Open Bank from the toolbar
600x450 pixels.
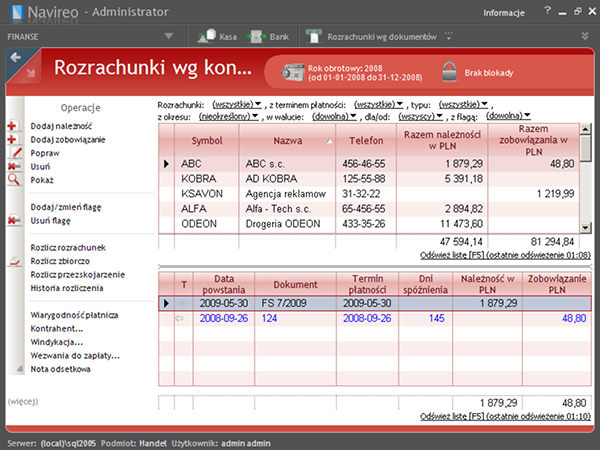(268, 36)
